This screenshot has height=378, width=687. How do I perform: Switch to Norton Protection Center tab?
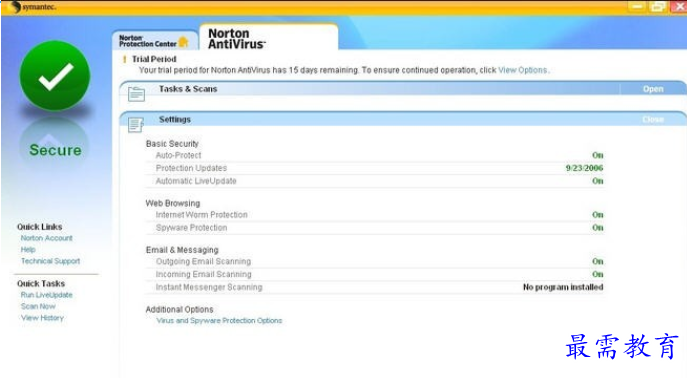pyautogui.click(x=154, y=41)
